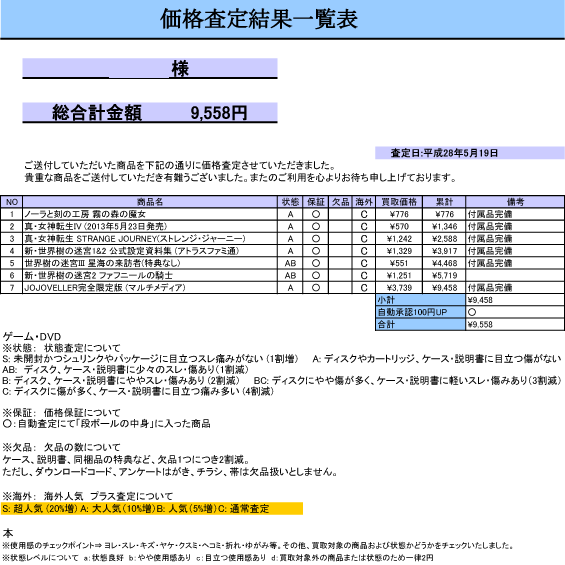This screenshot has height=565, width=565.
Task: Click the 備考 column header
Action: tap(515, 202)
